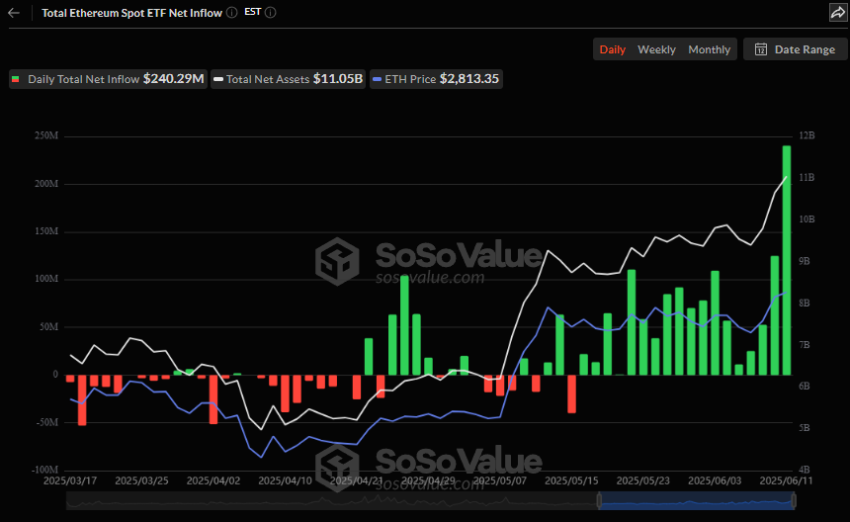
Task: Select the Monthly view tab
Action: pos(709,49)
